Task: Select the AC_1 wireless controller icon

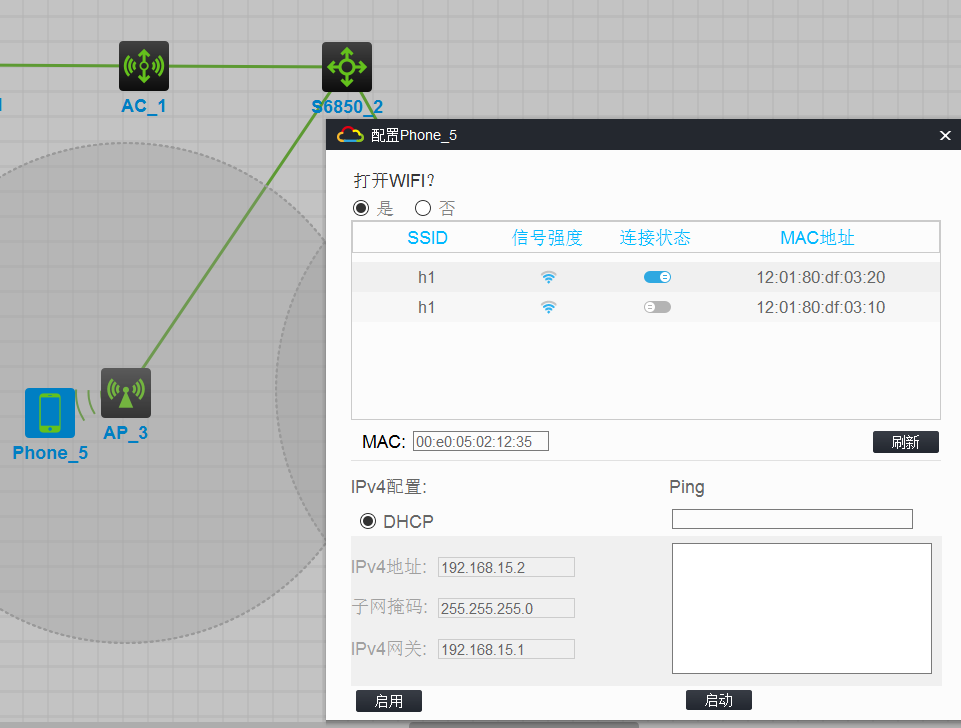Action: [x=144, y=66]
